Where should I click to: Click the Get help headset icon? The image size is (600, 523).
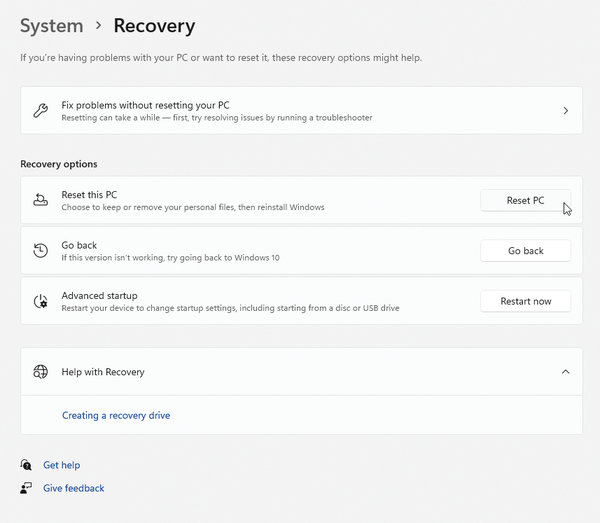(x=26, y=465)
